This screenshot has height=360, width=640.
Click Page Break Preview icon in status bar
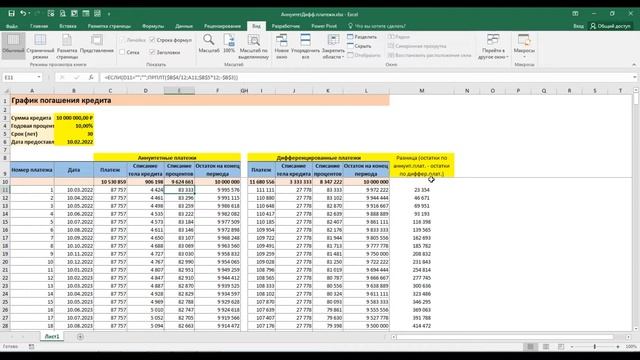561,347
